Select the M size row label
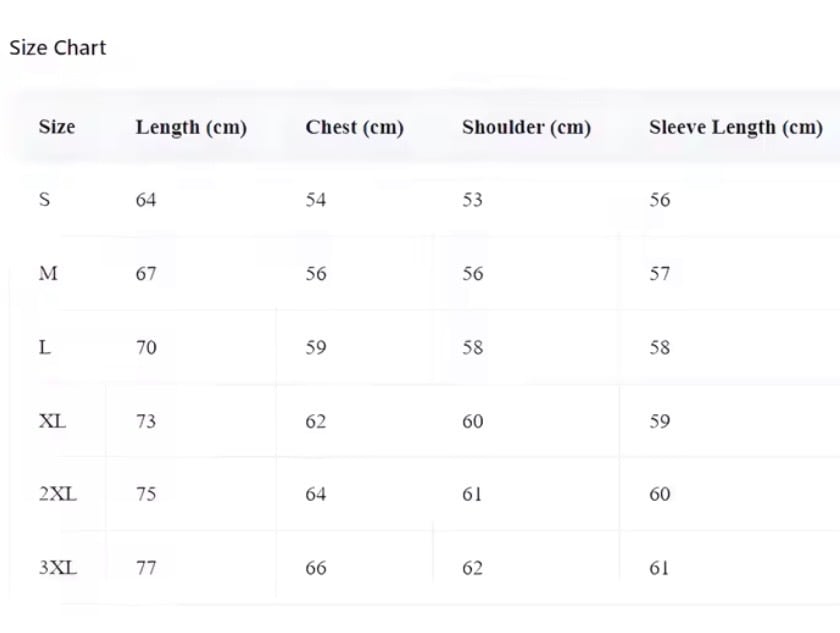The image size is (840, 633). click(x=48, y=273)
